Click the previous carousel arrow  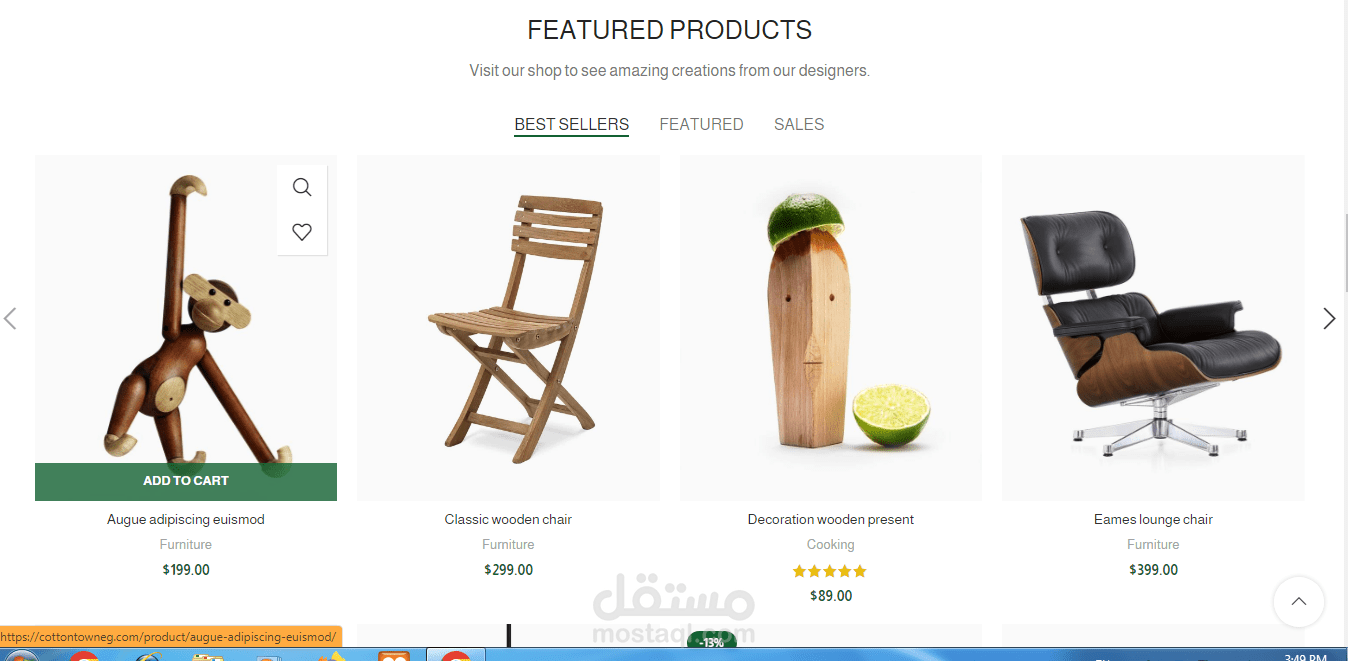10,318
